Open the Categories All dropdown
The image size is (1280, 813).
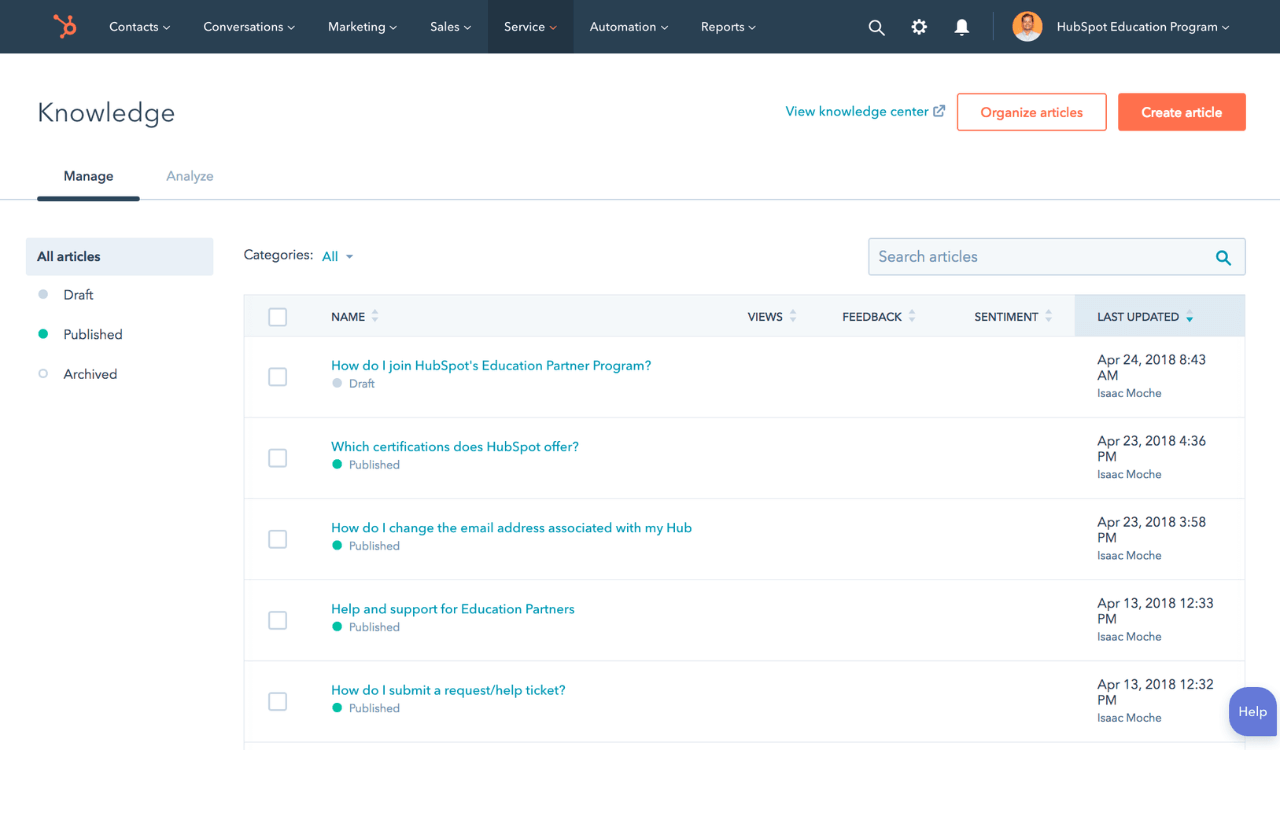[337, 256]
